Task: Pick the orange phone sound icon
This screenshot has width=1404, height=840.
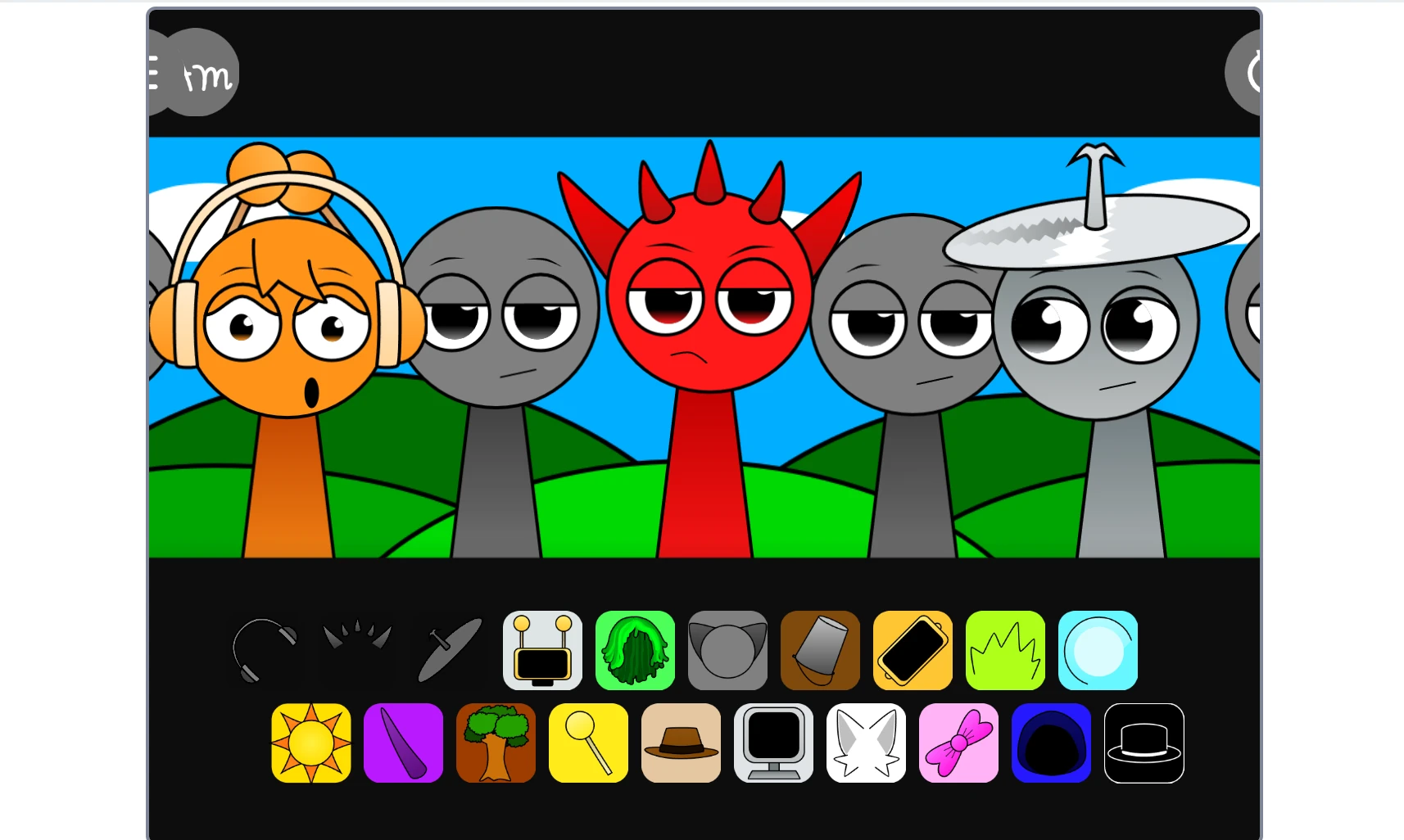Action: (913, 651)
